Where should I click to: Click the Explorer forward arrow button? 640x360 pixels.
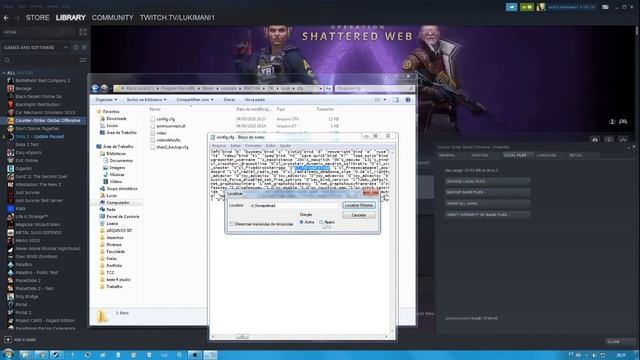tap(104, 88)
